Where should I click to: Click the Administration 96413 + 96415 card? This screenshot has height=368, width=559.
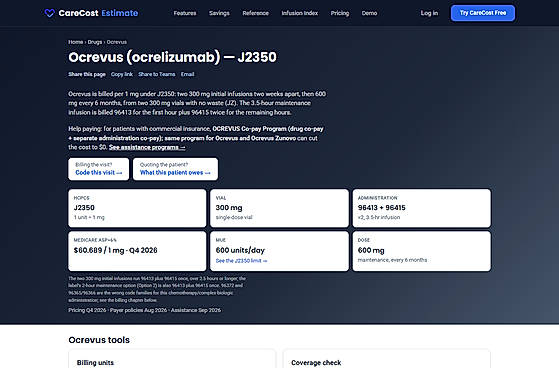pos(422,208)
